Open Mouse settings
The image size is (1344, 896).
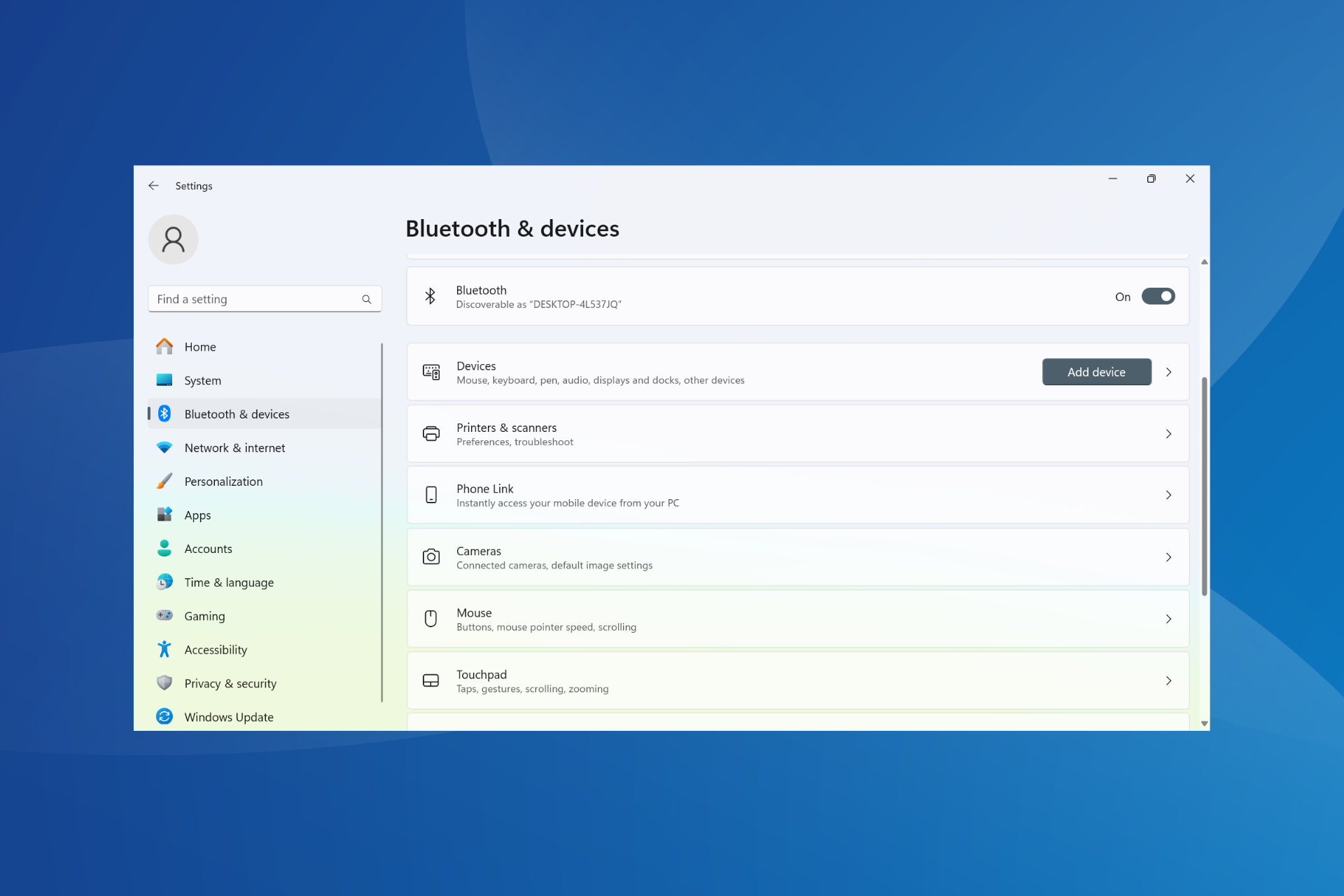(x=797, y=619)
